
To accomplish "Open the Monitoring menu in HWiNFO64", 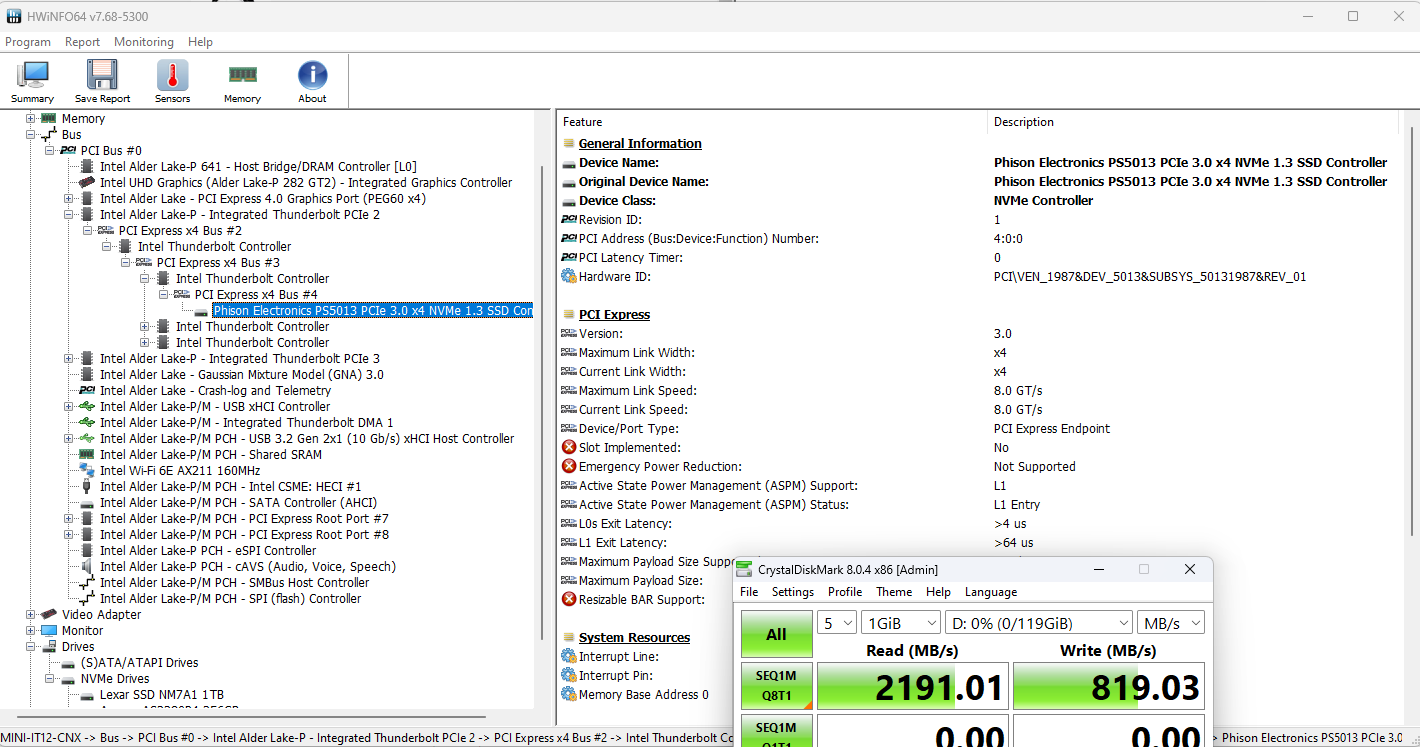I will [x=144, y=42].
